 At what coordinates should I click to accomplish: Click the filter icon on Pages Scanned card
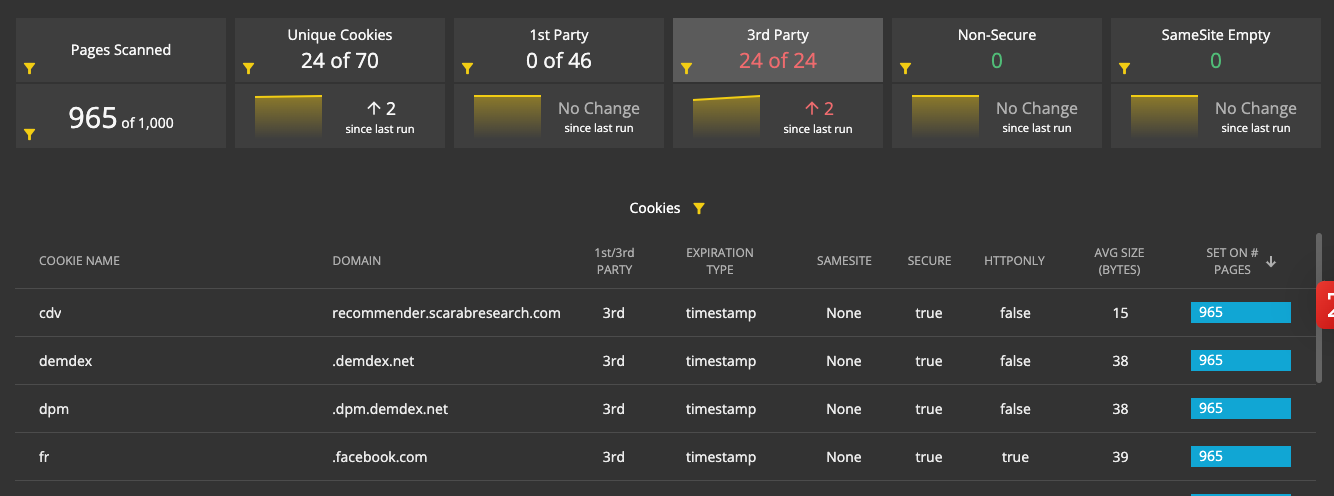pos(30,68)
